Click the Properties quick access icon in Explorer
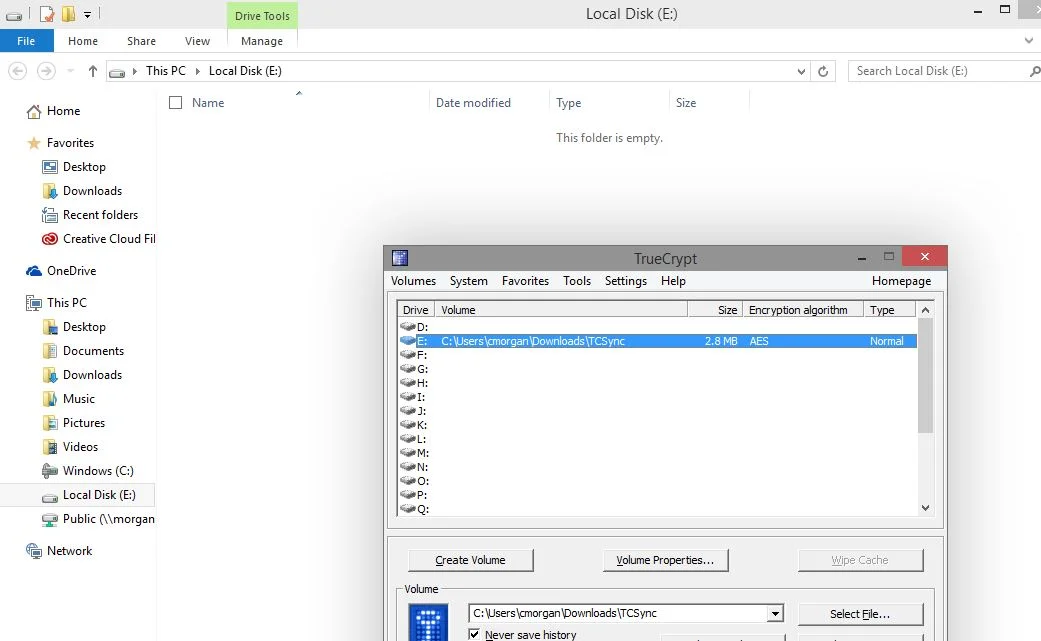Screen dimensions: 1041x641 pyautogui.click(x=46, y=14)
